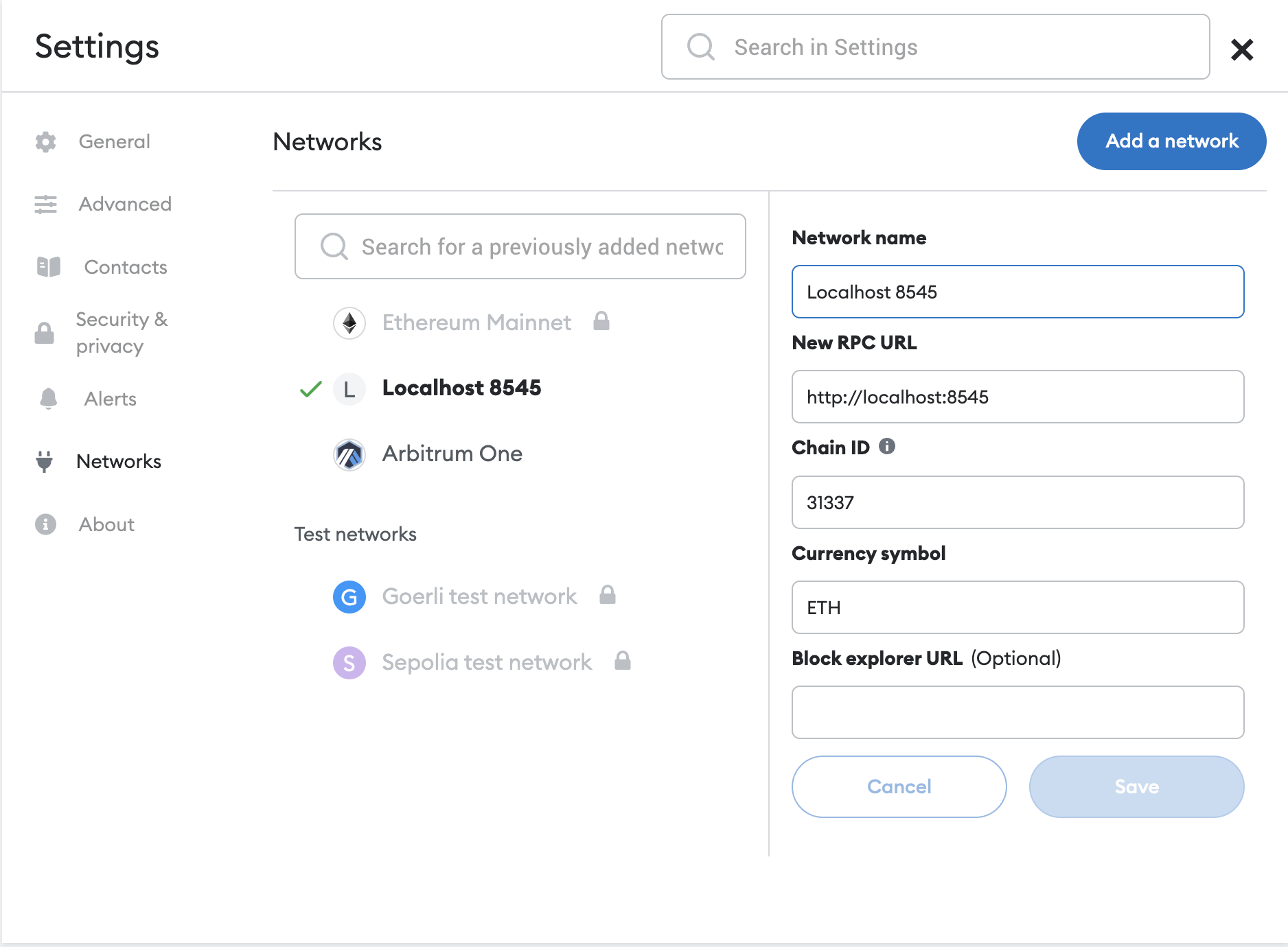This screenshot has width=1288, height=947.
Task: Click the Networks plug icon
Action: click(x=45, y=461)
